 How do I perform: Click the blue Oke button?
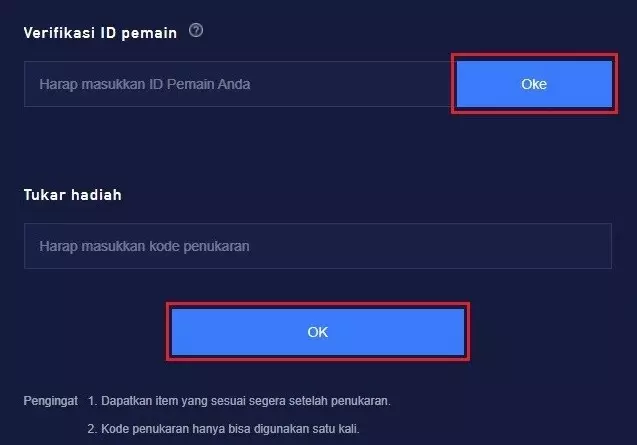click(534, 84)
